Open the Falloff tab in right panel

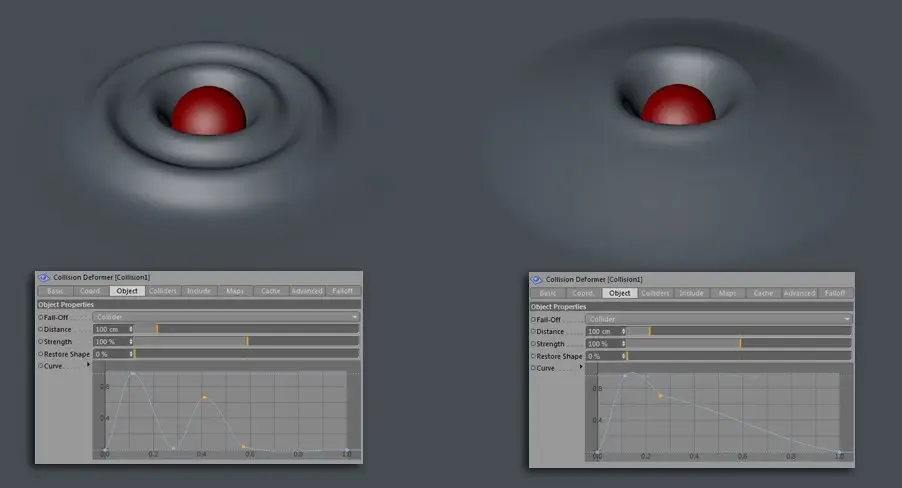[836, 293]
